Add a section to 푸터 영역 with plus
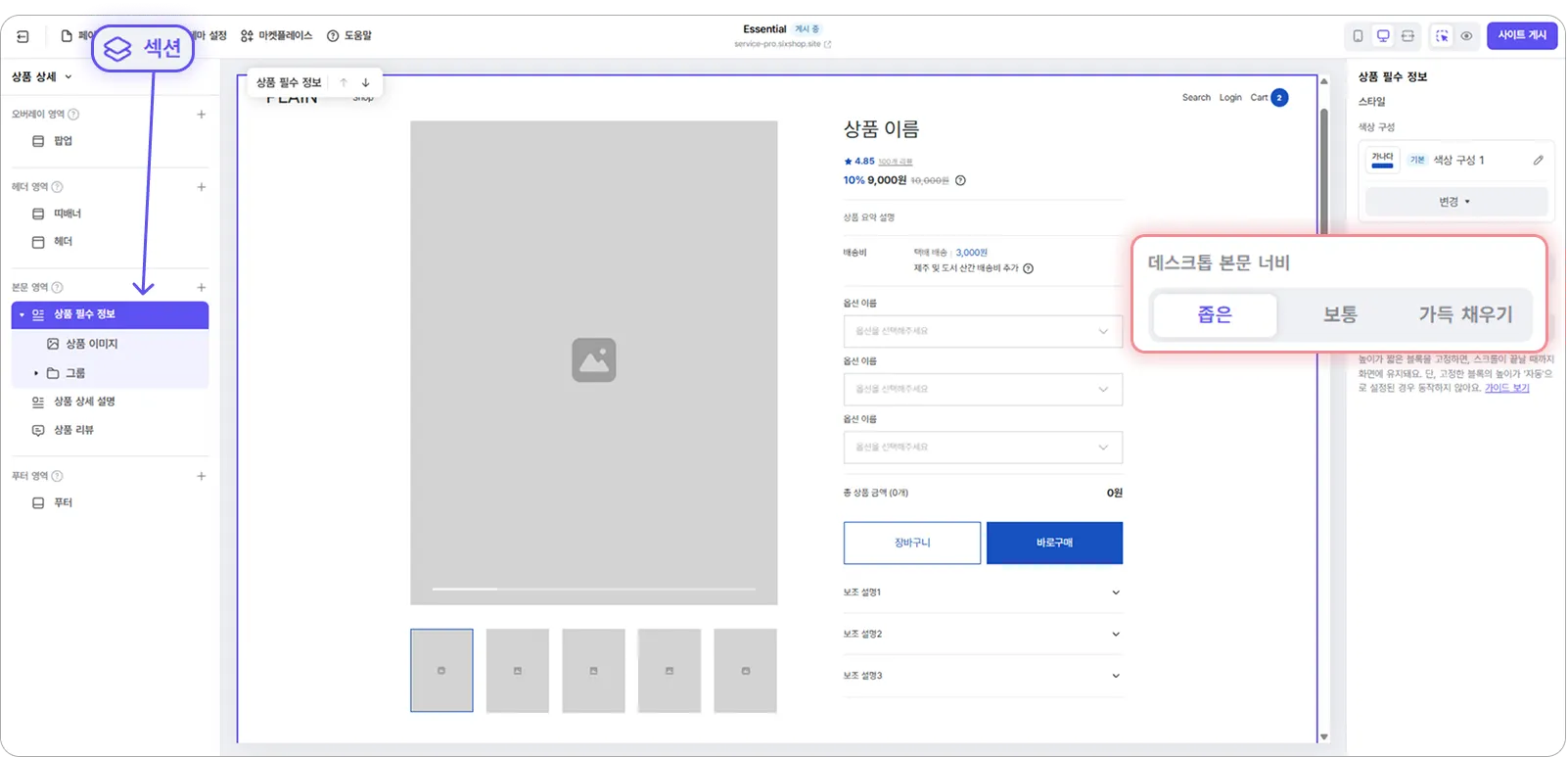Image resolution: width=1568 pixels, height=757 pixels. pos(202,477)
